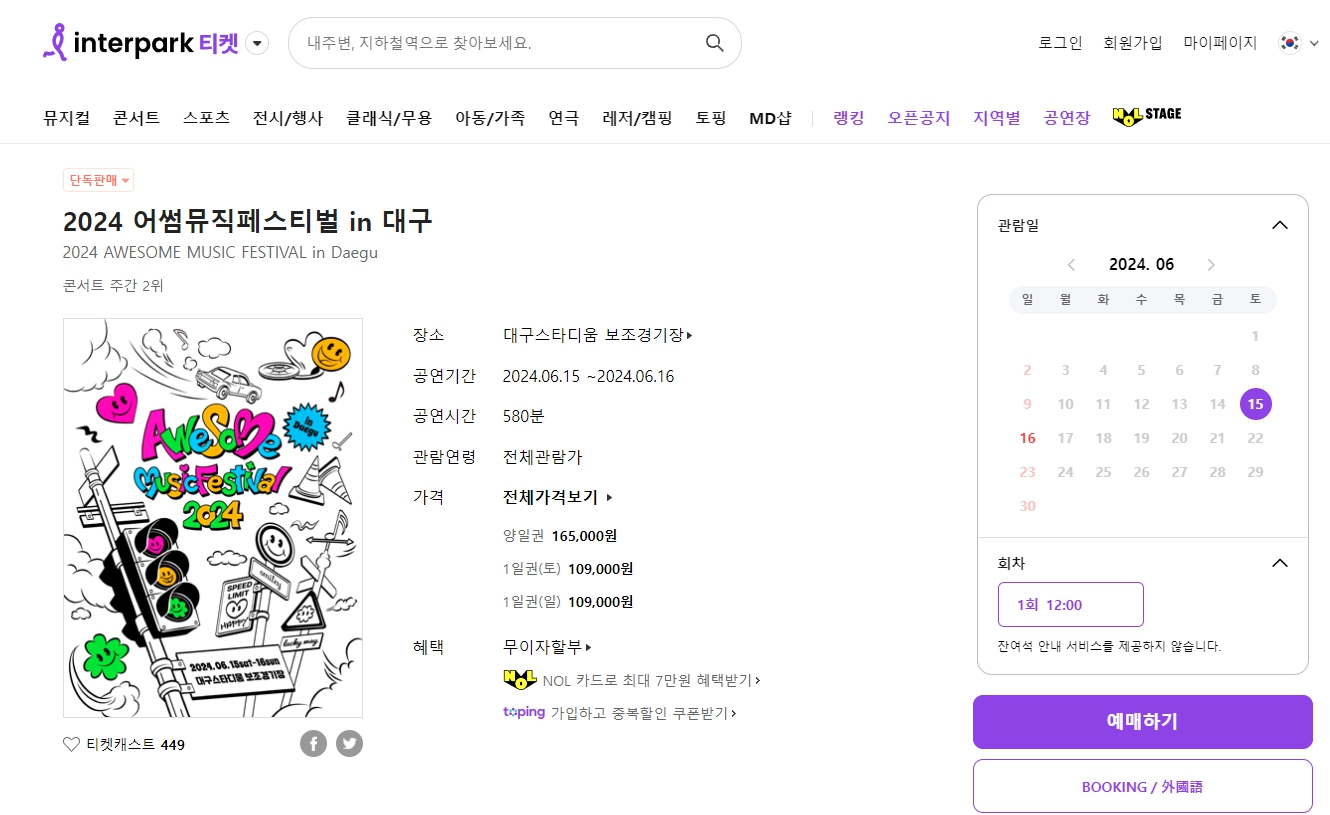Open NOL STAGE logo link
The height and width of the screenshot is (815, 1330).
[x=1147, y=116]
